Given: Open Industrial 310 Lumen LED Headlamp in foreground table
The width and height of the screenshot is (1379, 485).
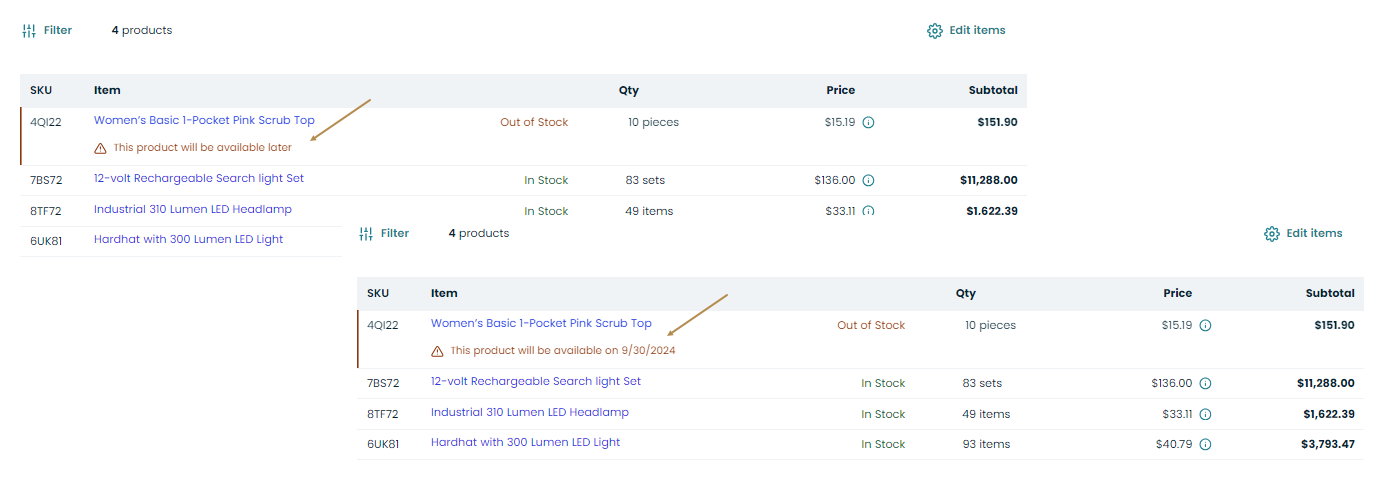Looking at the screenshot, I should pos(529,412).
